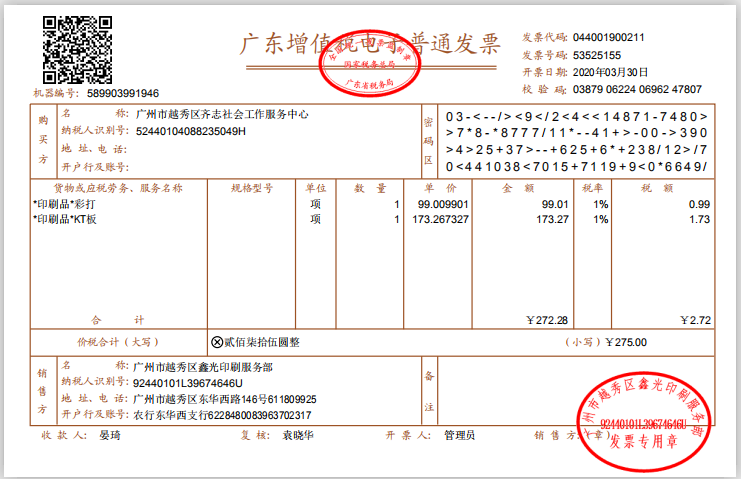Select invoice number 53525155
The height and width of the screenshot is (479, 741).
pyautogui.click(x=596, y=55)
